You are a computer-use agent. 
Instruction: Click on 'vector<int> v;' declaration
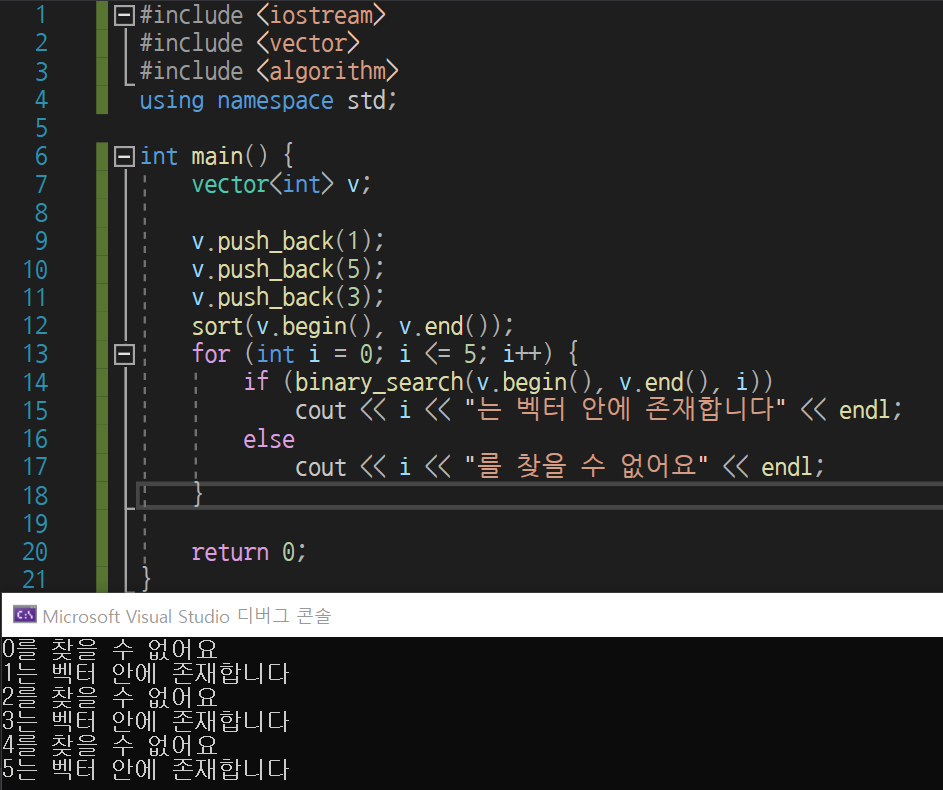coord(281,185)
